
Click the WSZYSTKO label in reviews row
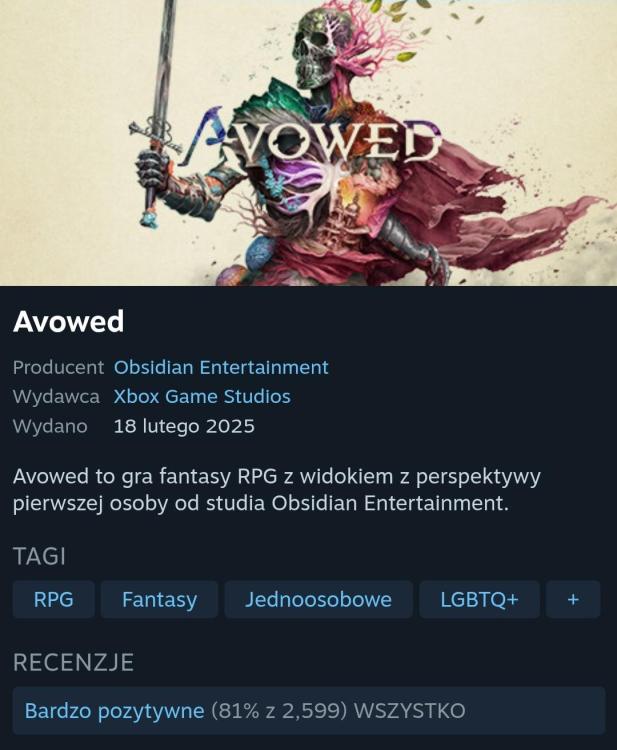click(409, 711)
